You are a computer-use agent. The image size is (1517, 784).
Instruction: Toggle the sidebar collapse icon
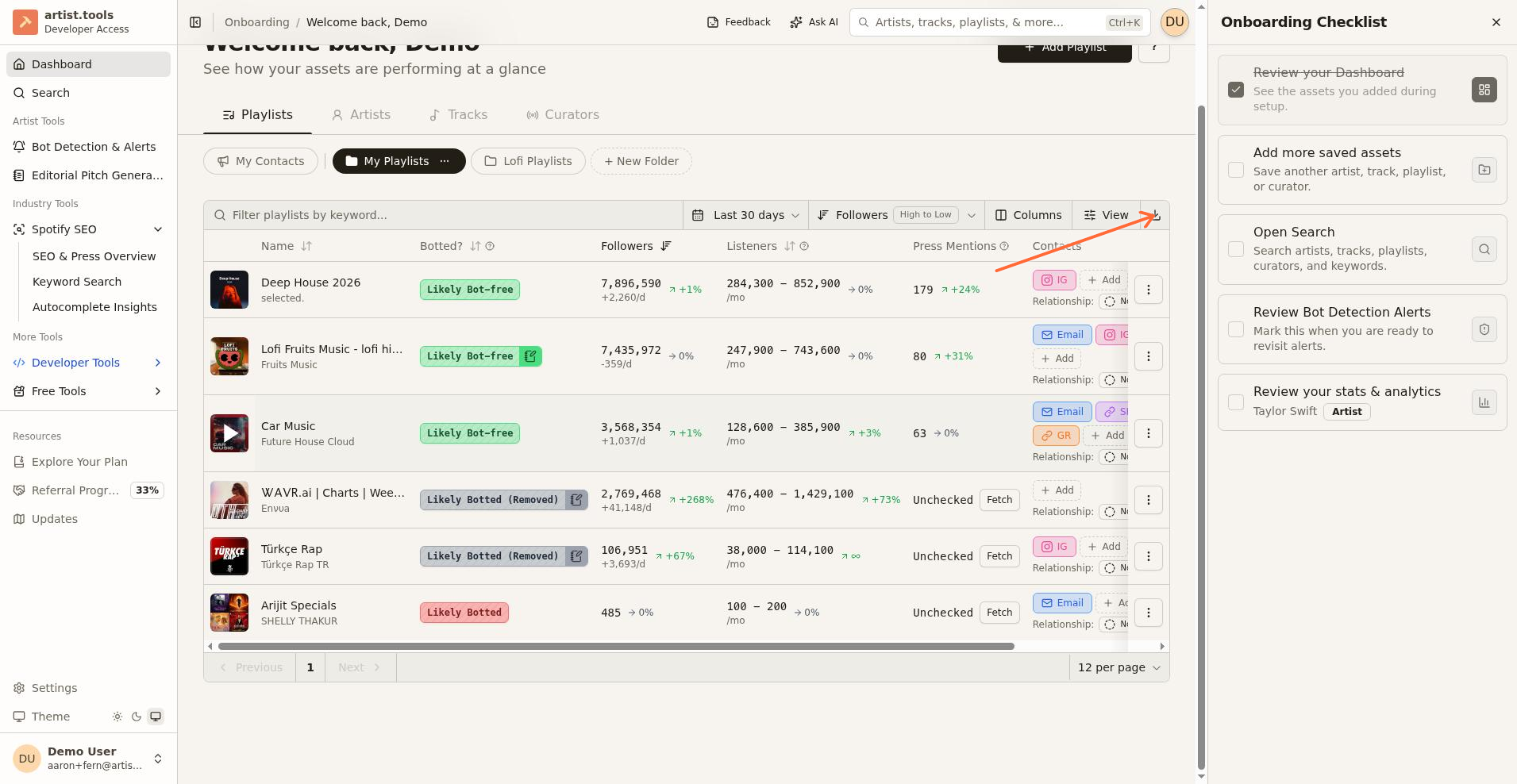click(195, 22)
